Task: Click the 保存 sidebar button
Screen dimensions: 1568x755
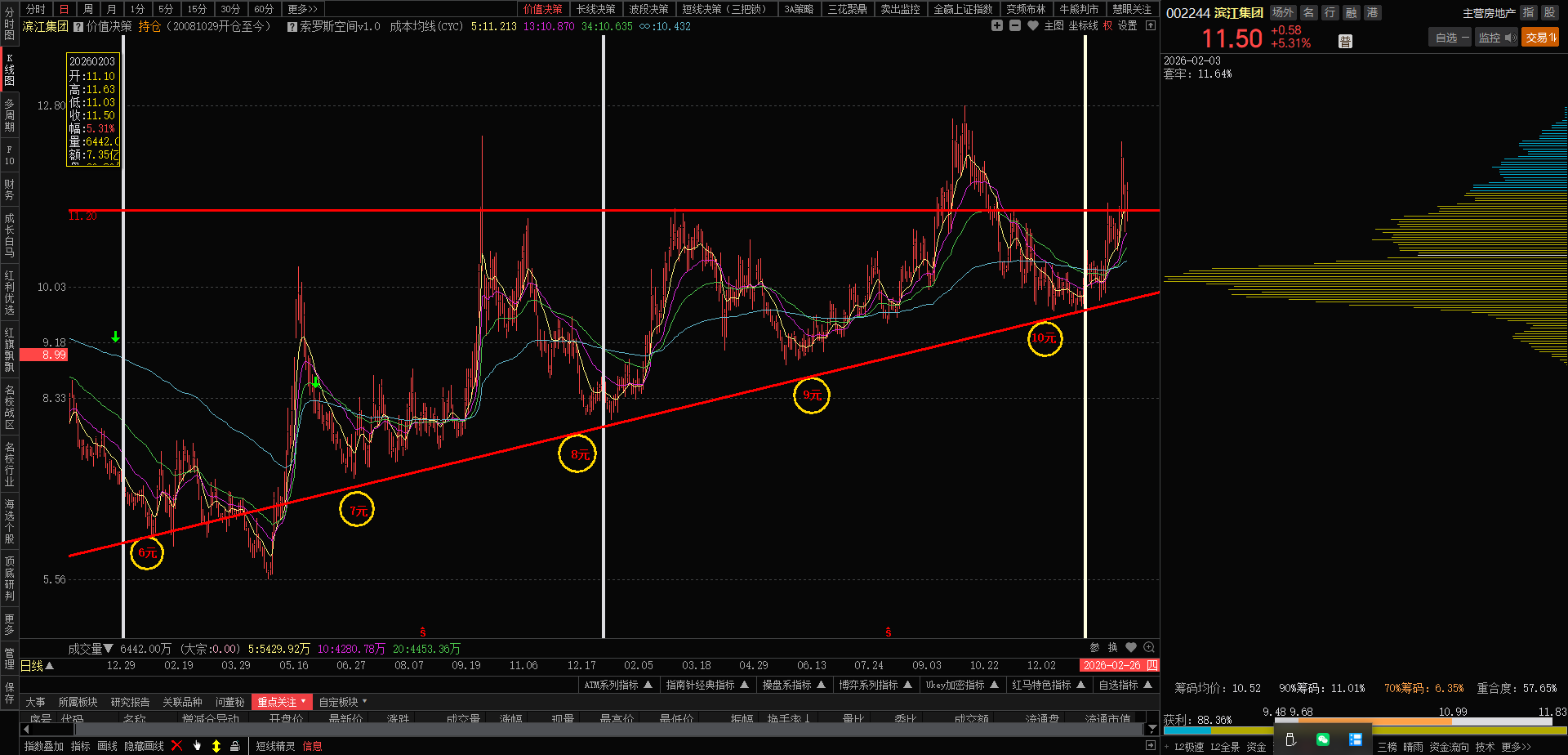Action: [10, 692]
